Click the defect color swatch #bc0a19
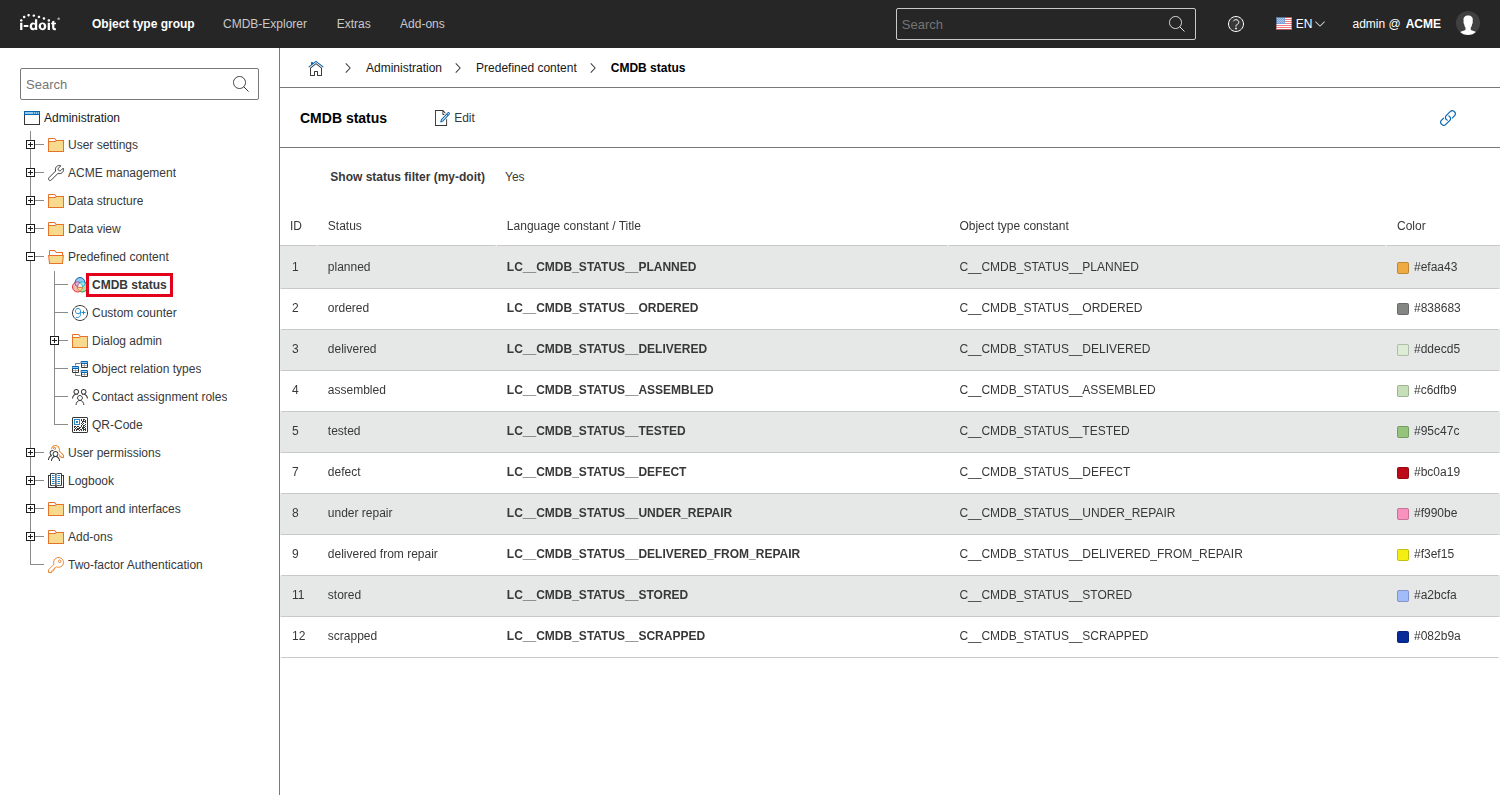 coord(1403,472)
